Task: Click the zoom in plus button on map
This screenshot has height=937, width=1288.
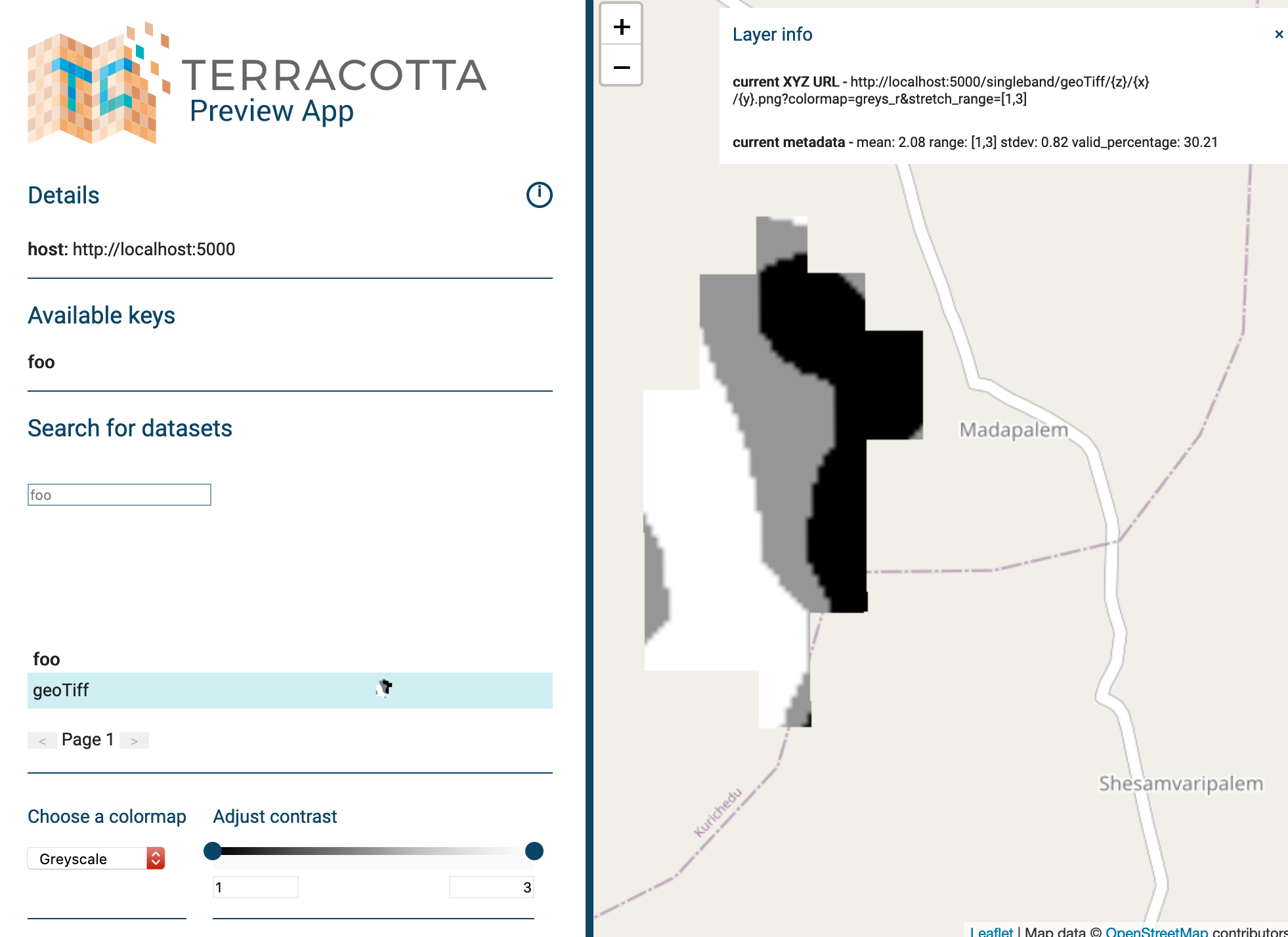Action: click(620, 26)
